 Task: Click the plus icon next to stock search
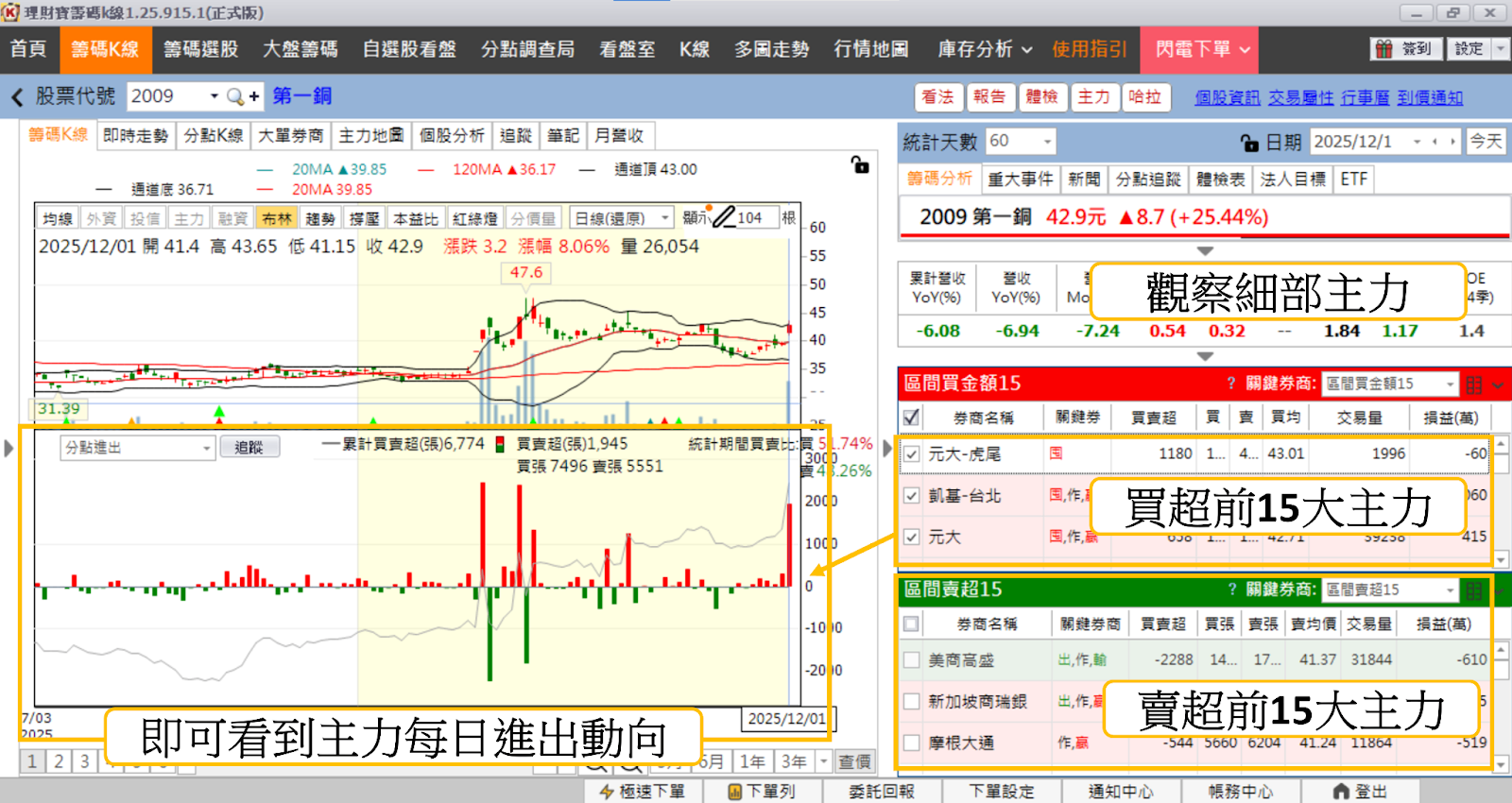254,96
